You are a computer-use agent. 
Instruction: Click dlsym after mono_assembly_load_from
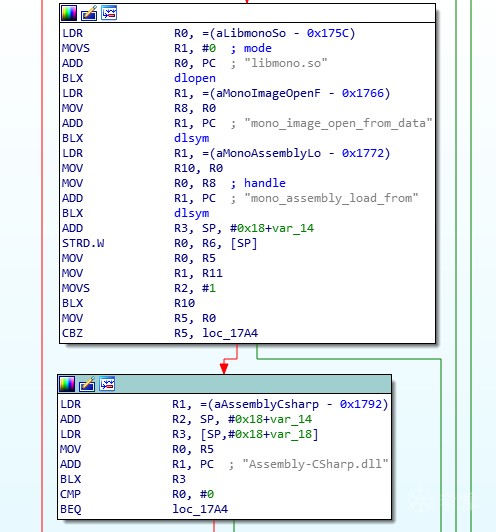[191, 213]
